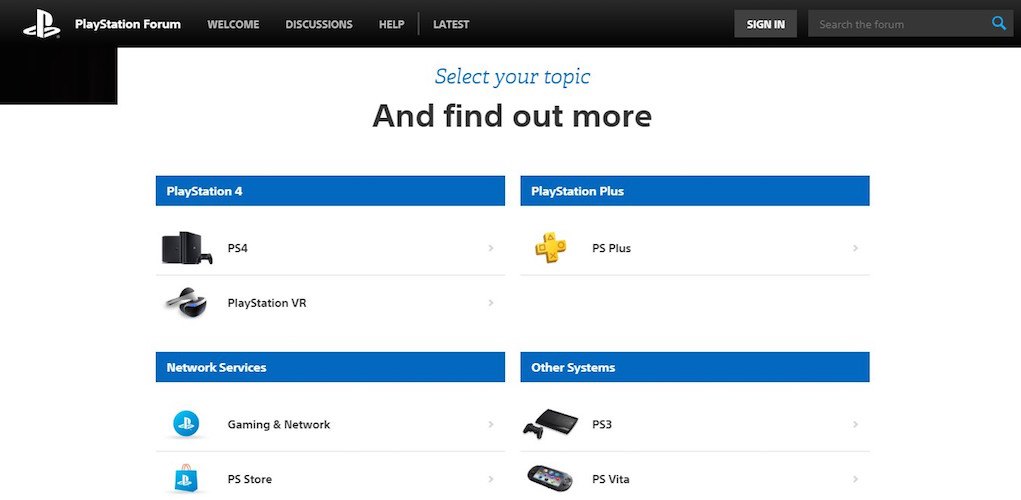
Task: Expand the Gaming & Network row chevron
Action: pyautogui.click(x=491, y=424)
